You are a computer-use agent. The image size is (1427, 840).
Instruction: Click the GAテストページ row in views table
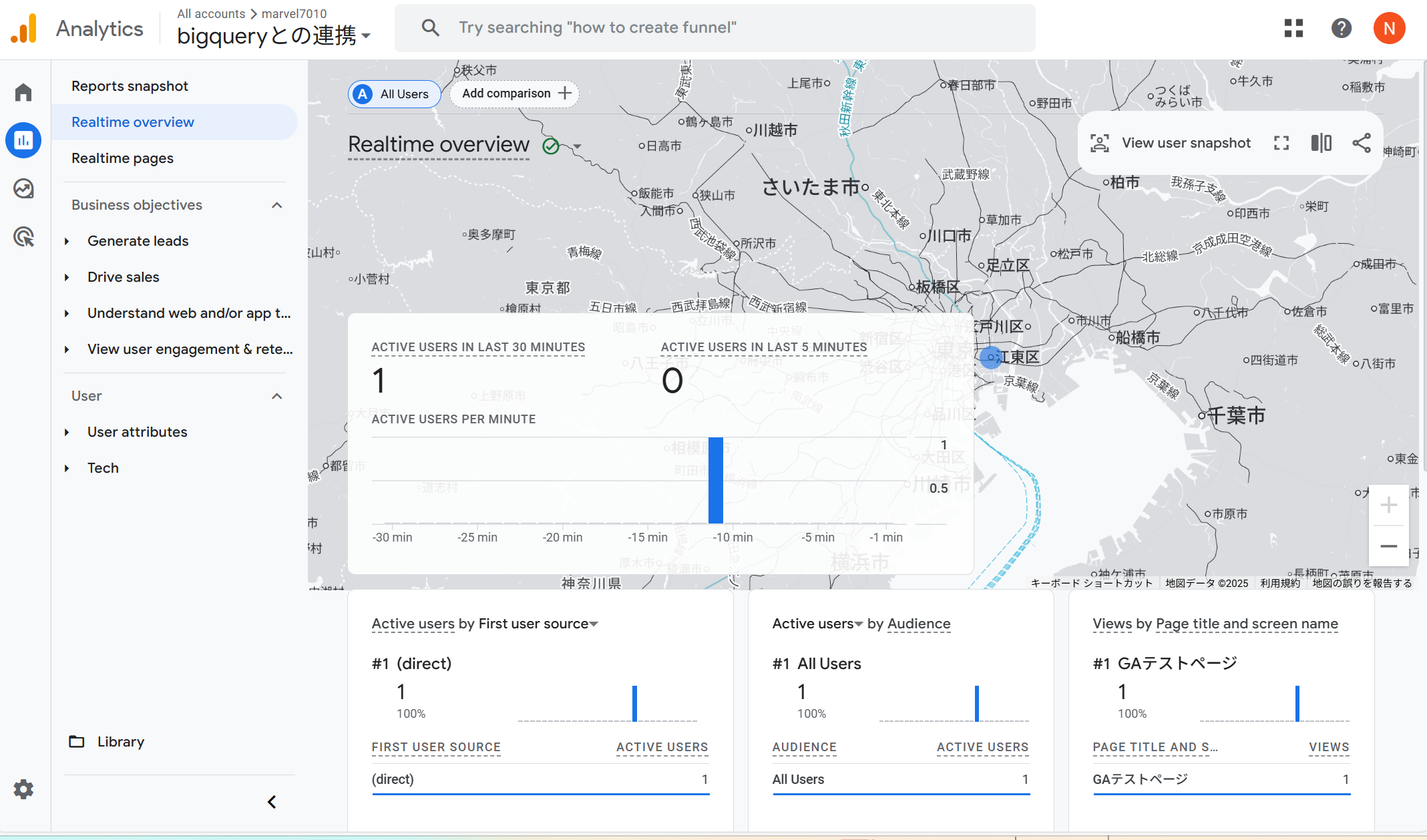click(1221, 779)
